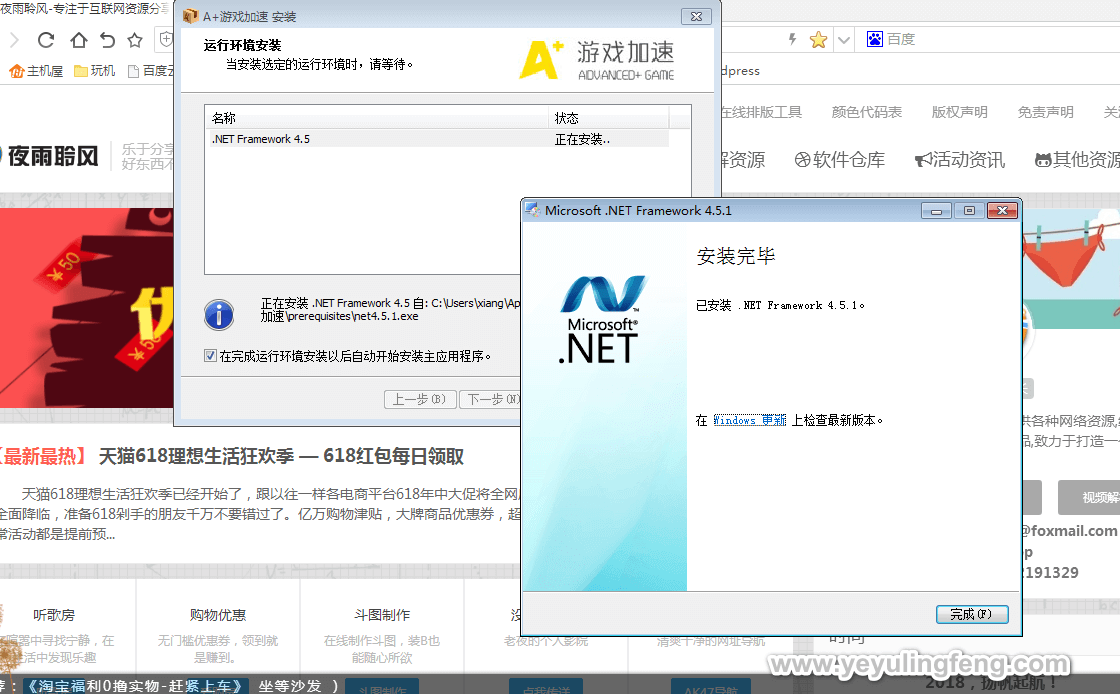1120x694 pixels.
Task: Click the gray 视频解 button on the webpage
Action: [x=1089, y=497]
